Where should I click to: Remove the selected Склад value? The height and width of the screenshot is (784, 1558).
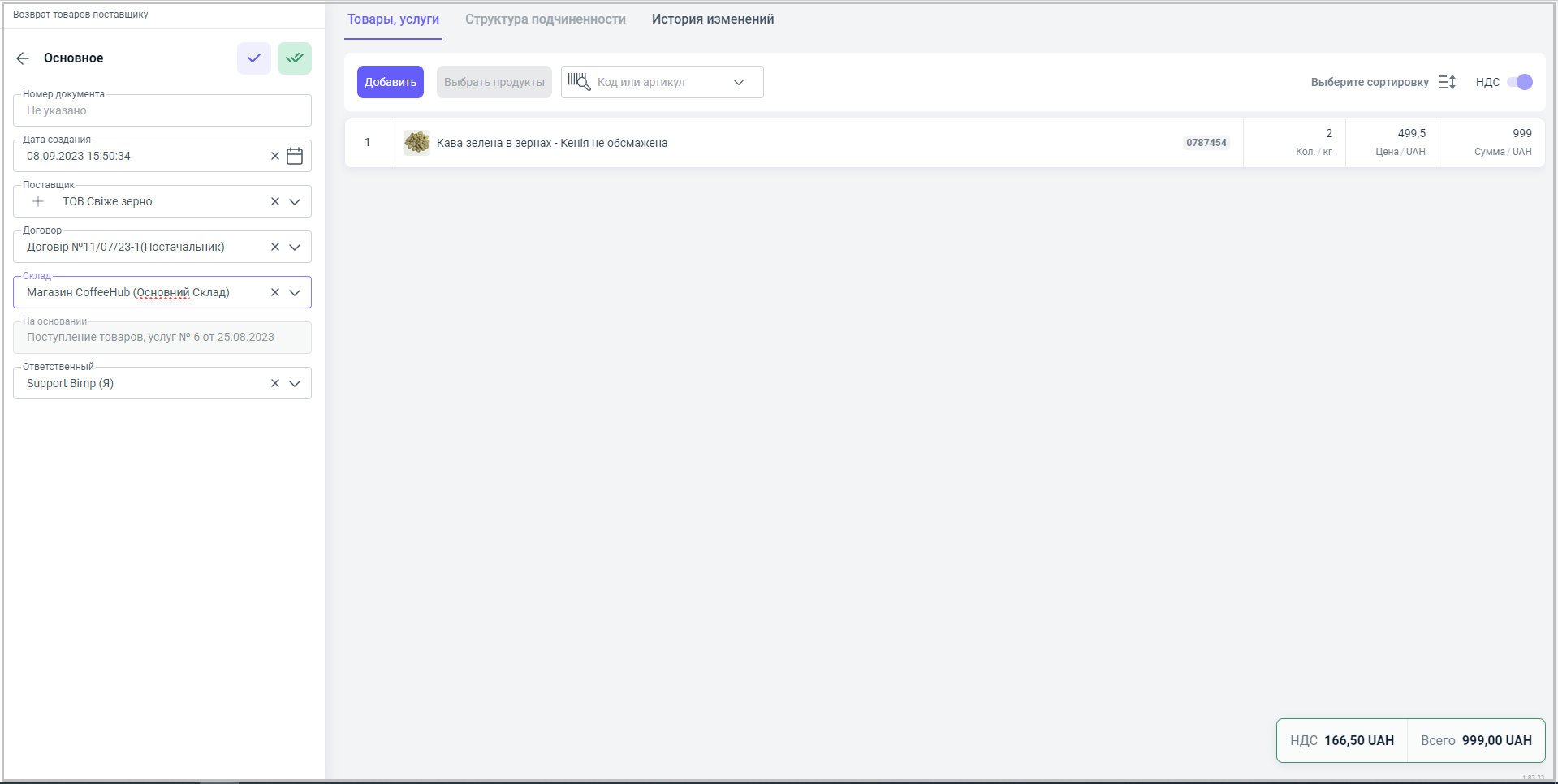(275, 292)
